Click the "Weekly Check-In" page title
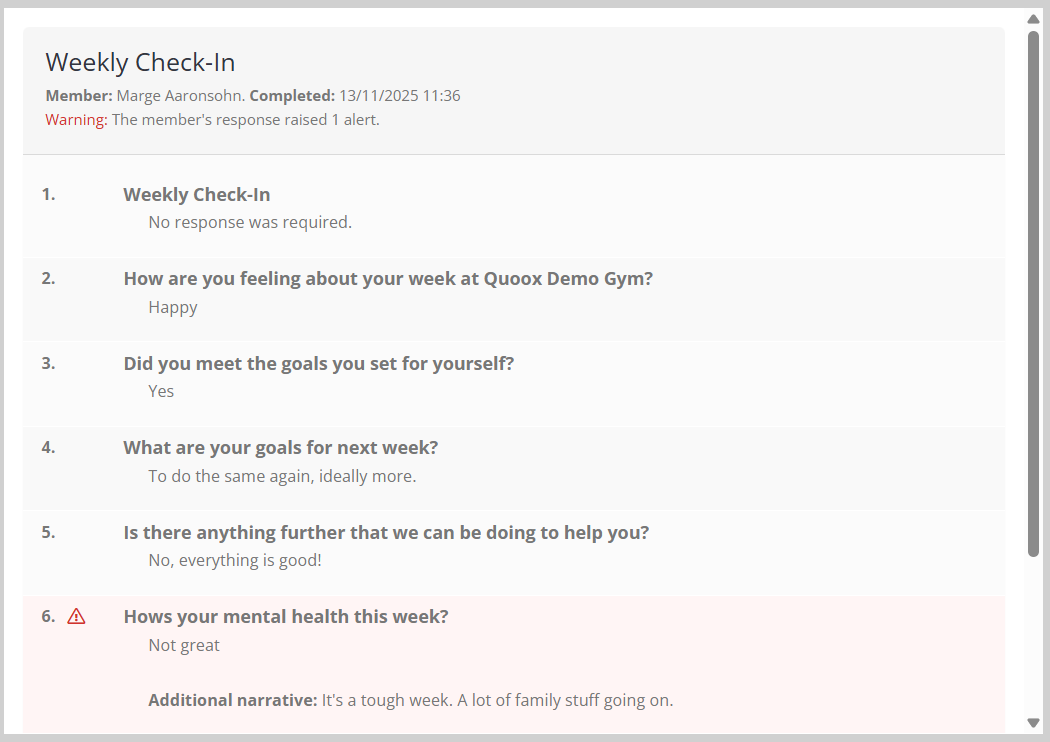The image size is (1050, 742). 140,62
